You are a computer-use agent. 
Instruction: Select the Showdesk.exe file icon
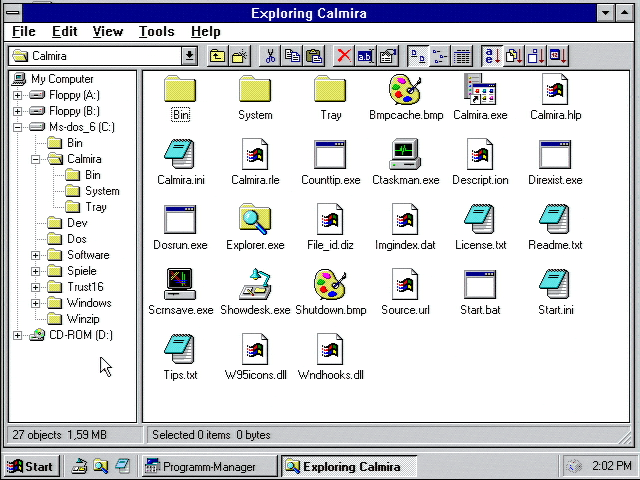coord(255,285)
